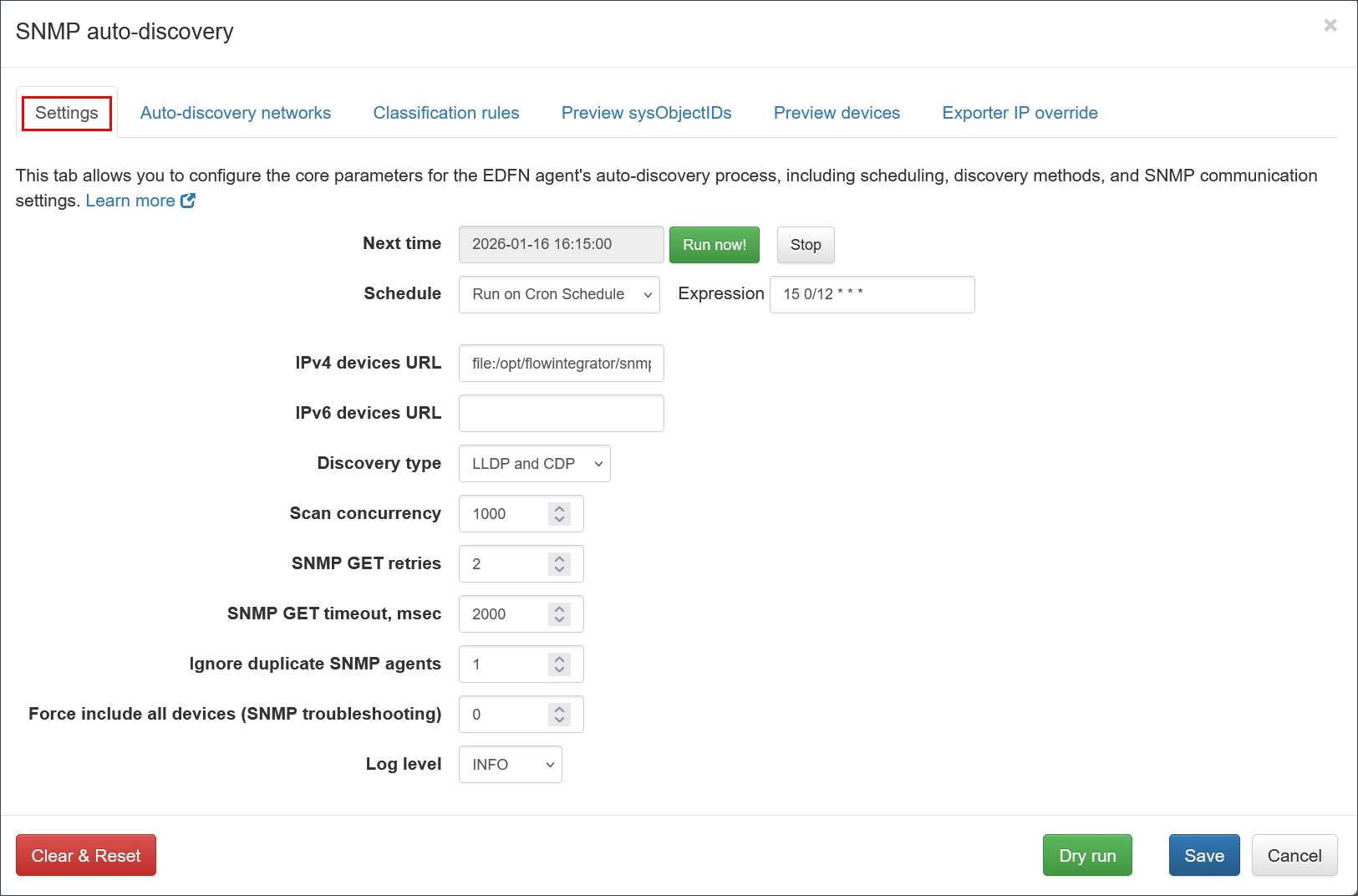
Task: Focus the cron Expression input field
Action: point(872,294)
